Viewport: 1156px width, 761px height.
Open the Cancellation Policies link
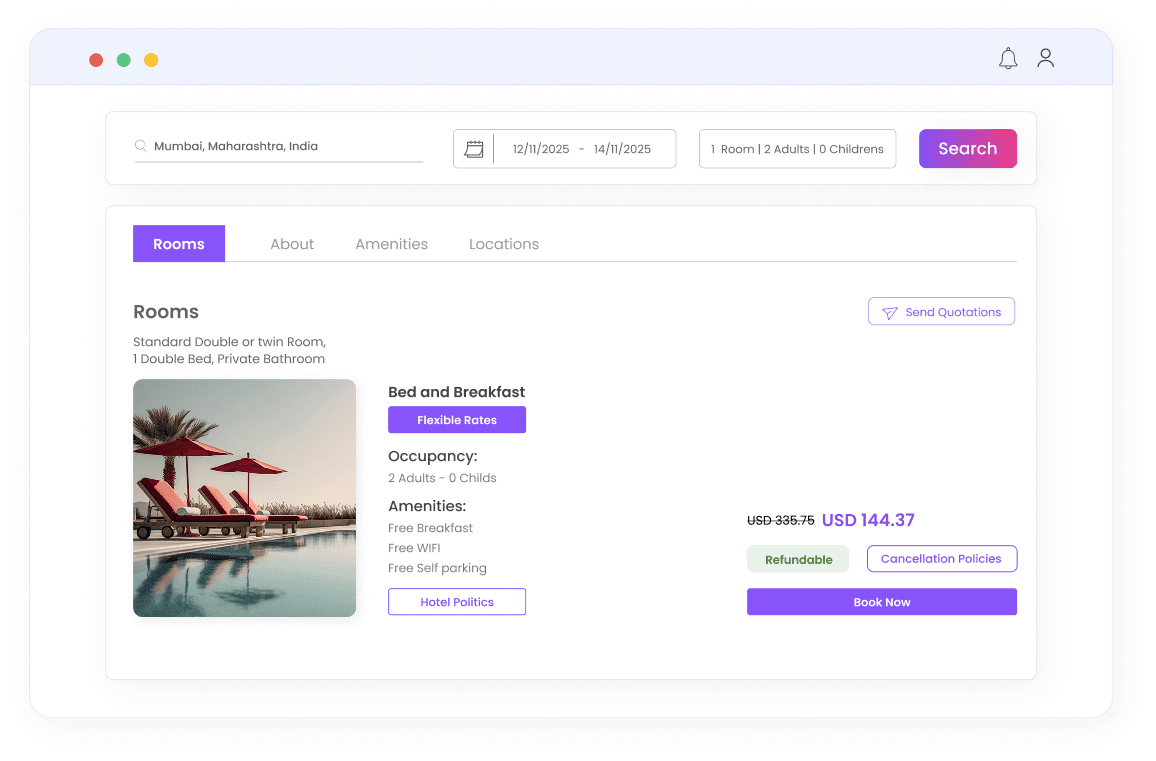pyautogui.click(x=941, y=558)
